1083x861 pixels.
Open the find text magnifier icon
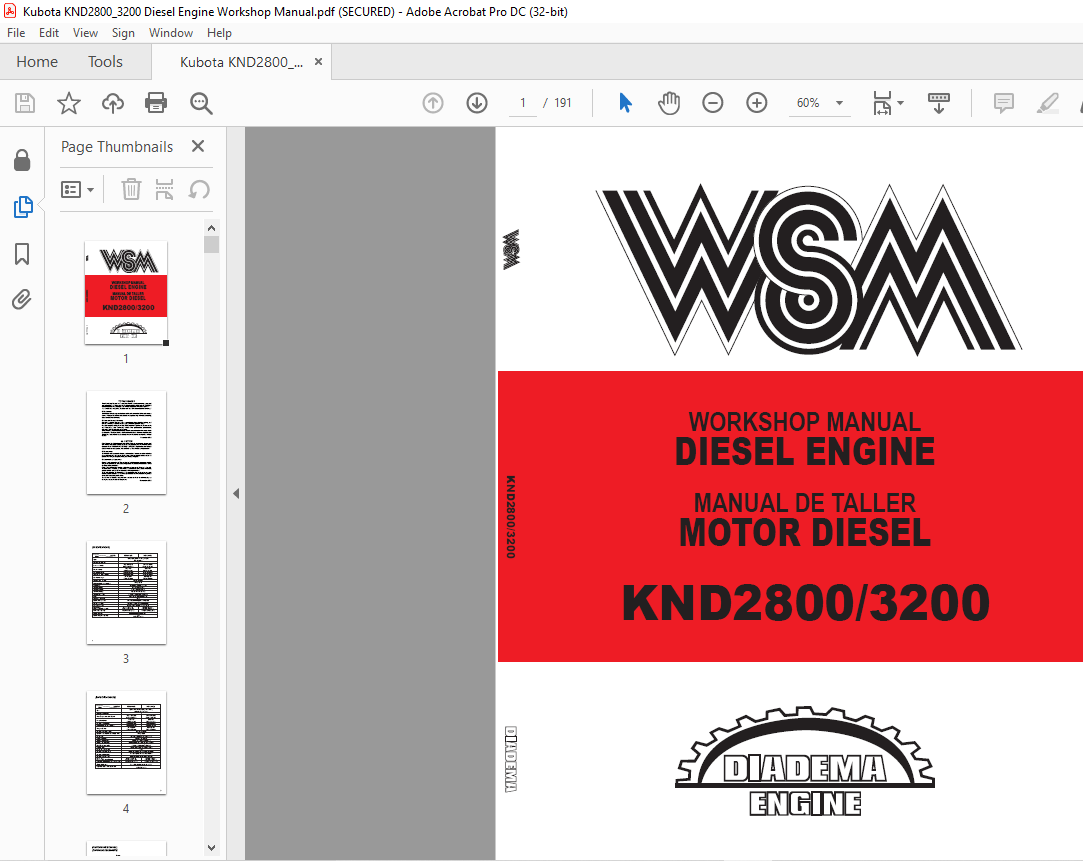pyautogui.click(x=201, y=103)
